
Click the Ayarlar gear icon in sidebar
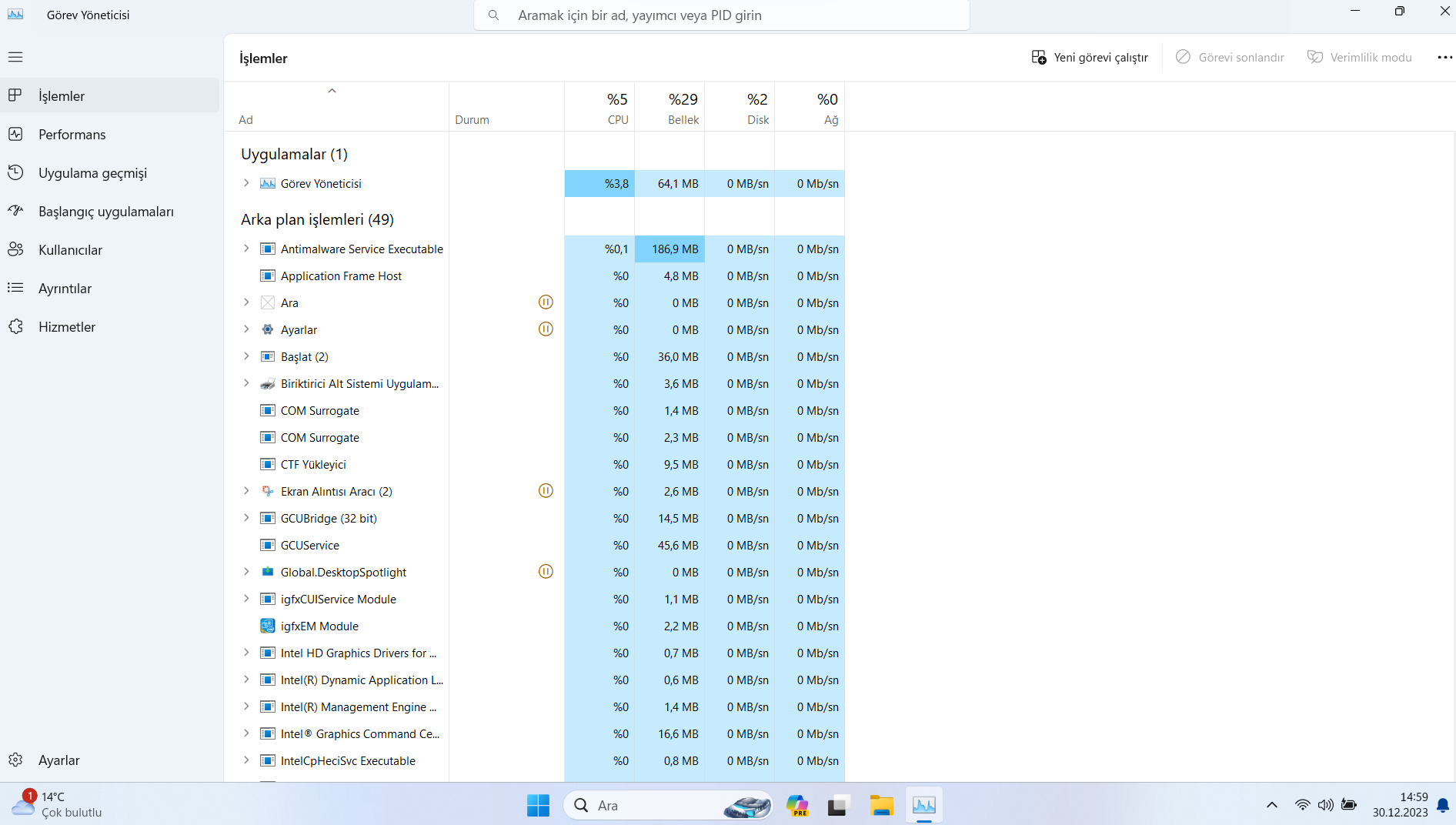pyautogui.click(x=15, y=760)
